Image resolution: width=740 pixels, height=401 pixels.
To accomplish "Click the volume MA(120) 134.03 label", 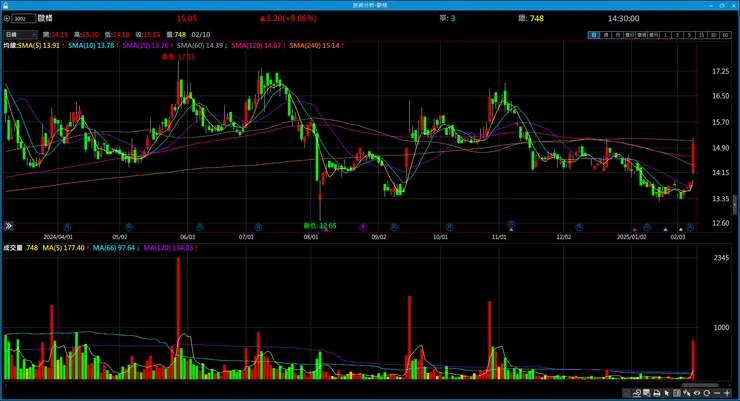I will tap(170, 248).
